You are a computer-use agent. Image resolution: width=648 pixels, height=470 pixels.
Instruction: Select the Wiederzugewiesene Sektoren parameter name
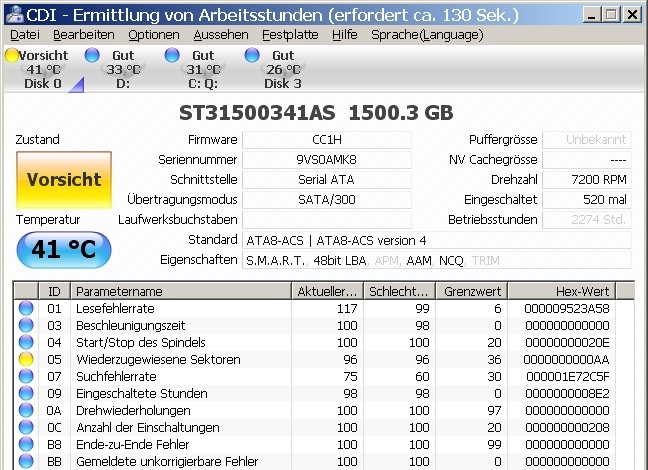(x=158, y=359)
